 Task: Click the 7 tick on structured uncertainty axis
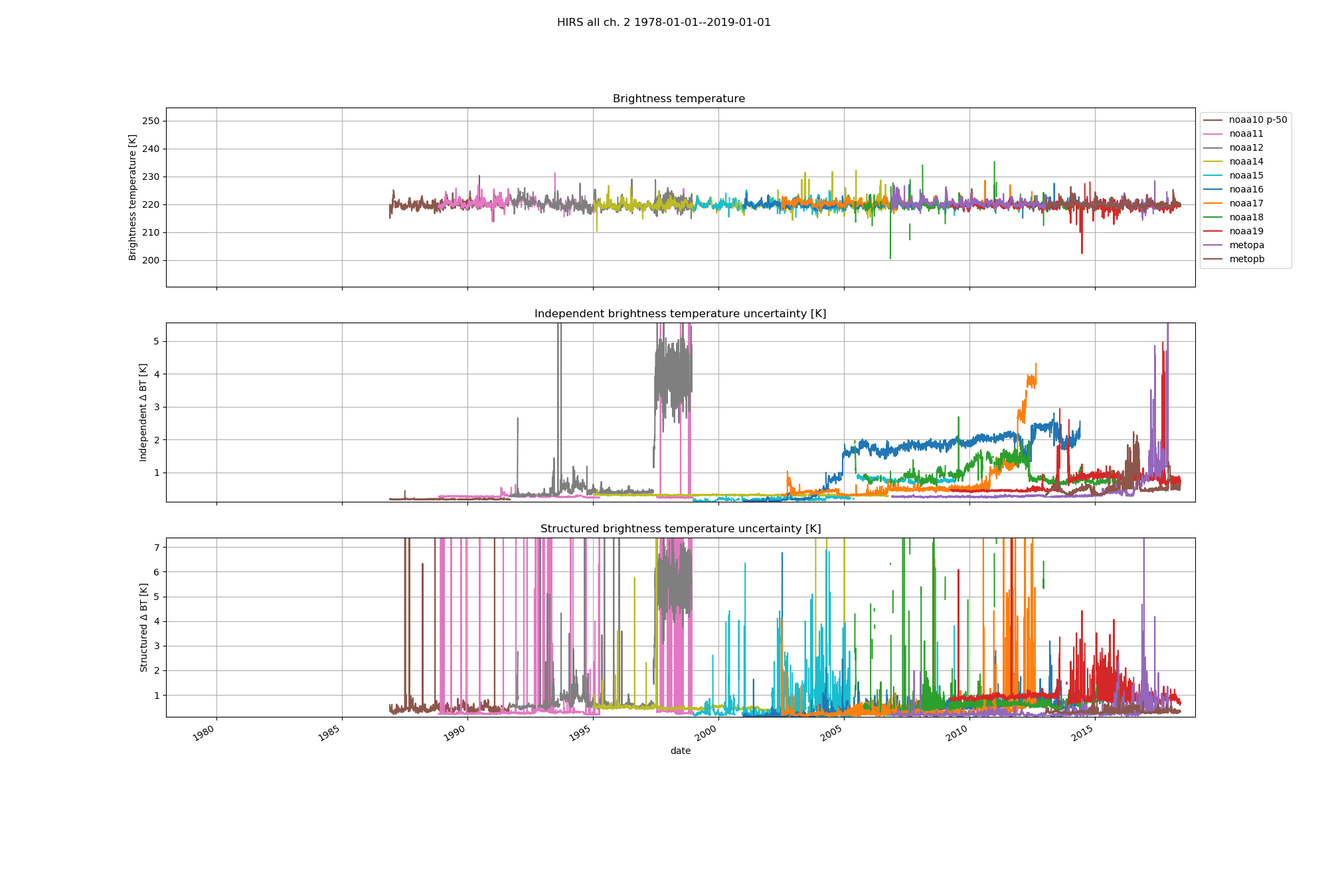tap(157, 548)
